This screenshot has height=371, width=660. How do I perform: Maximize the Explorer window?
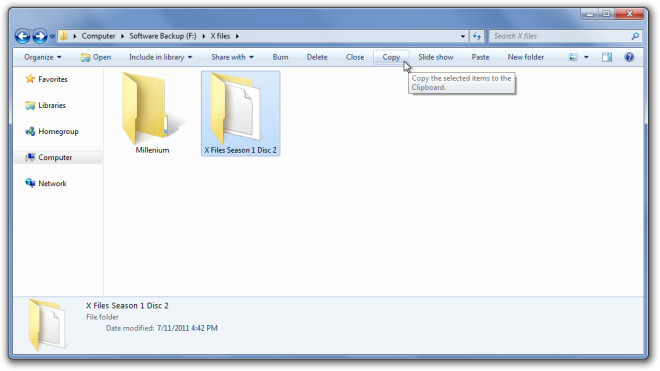606,14
